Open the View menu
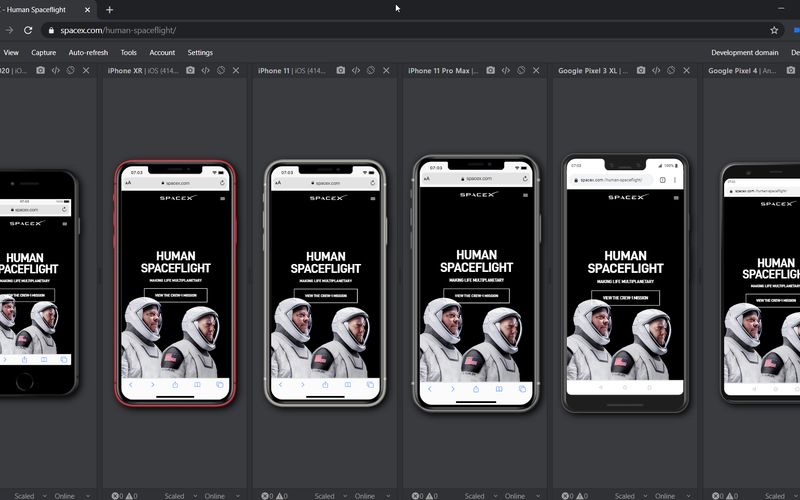800x500 pixels. click(11, 53)
